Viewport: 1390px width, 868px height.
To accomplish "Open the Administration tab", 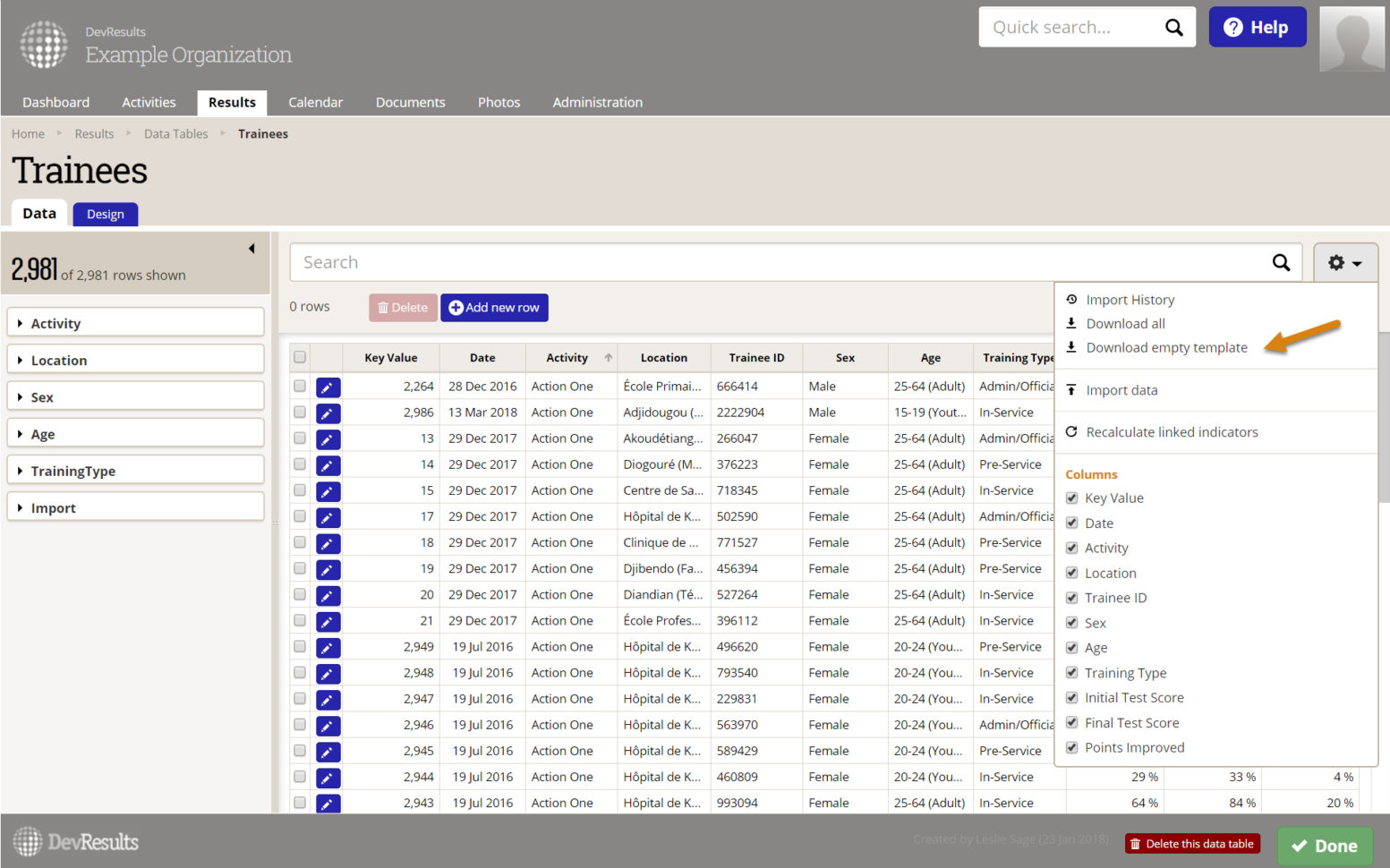I will (x=597, y=102).
